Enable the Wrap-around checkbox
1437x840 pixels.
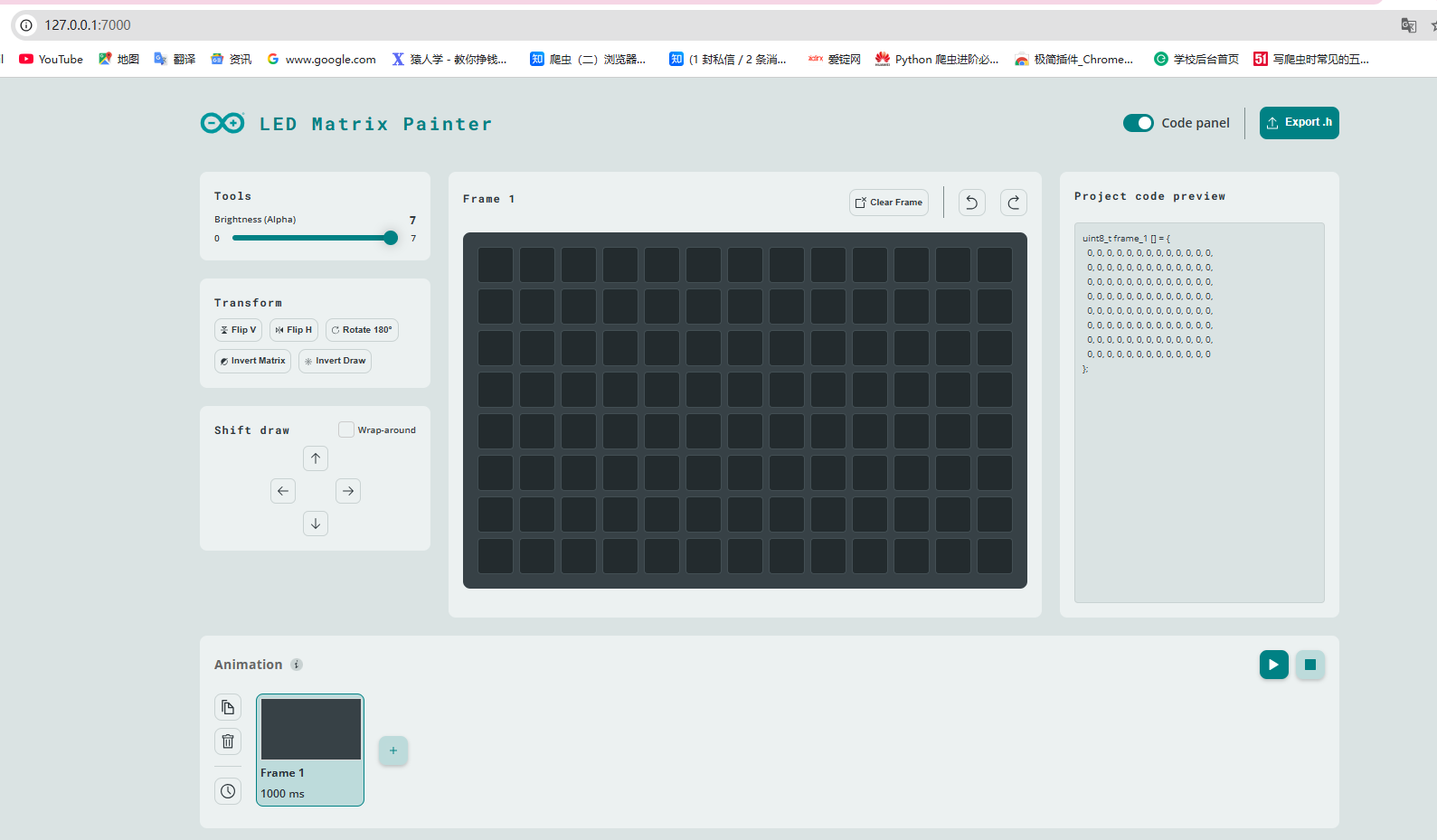(346, 429)
